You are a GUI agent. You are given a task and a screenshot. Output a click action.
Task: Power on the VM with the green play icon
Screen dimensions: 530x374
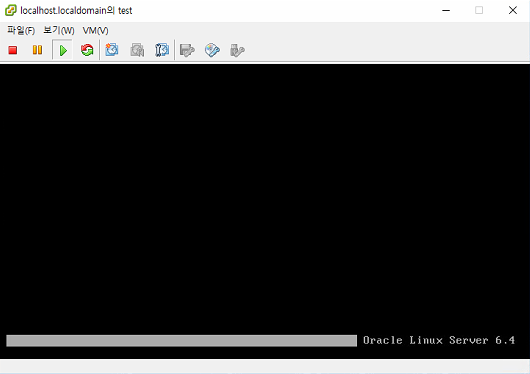pyautogui.click(x=63, y=50)
